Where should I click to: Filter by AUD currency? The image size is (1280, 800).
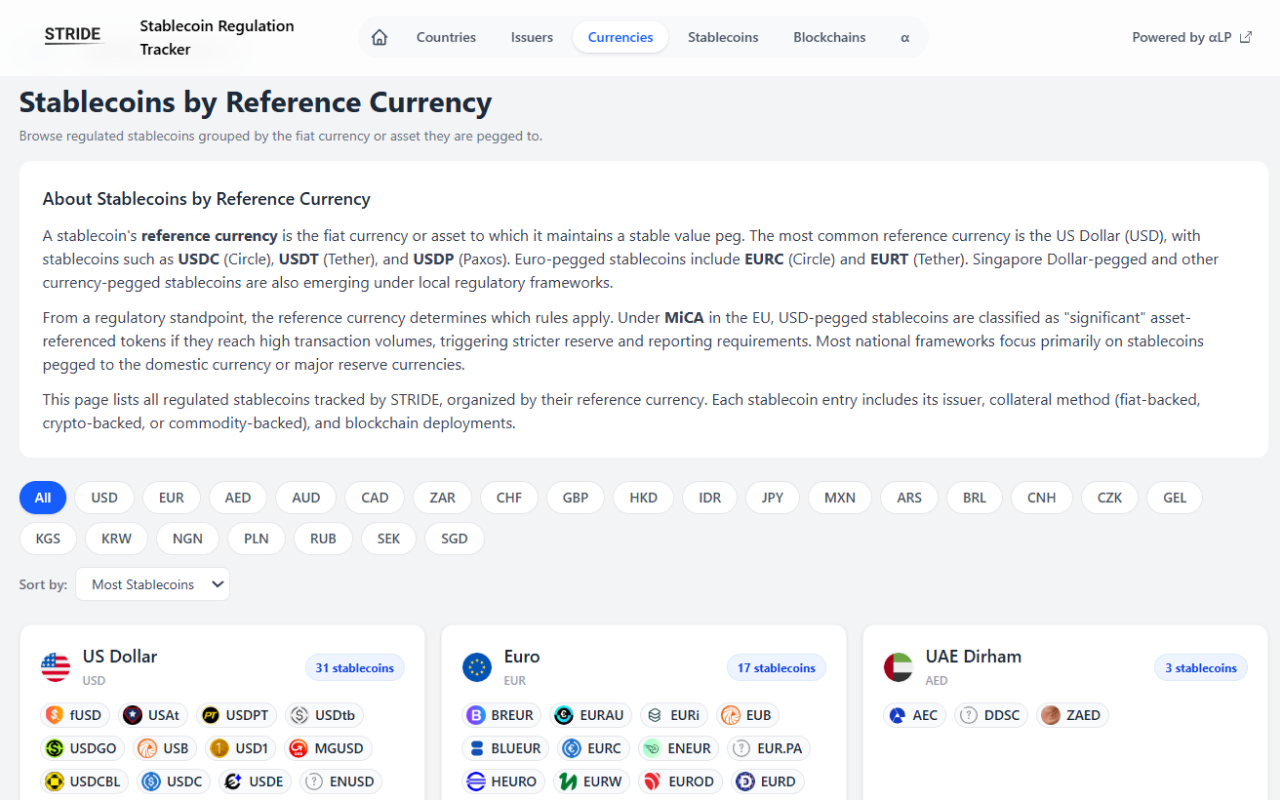pos(306,497)
